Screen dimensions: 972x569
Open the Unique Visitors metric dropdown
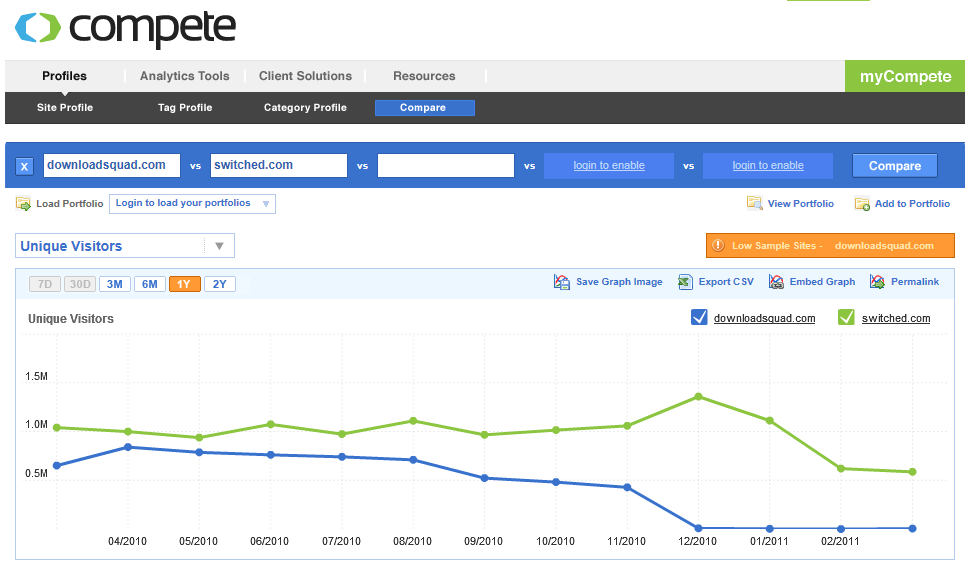click(125, 245)
